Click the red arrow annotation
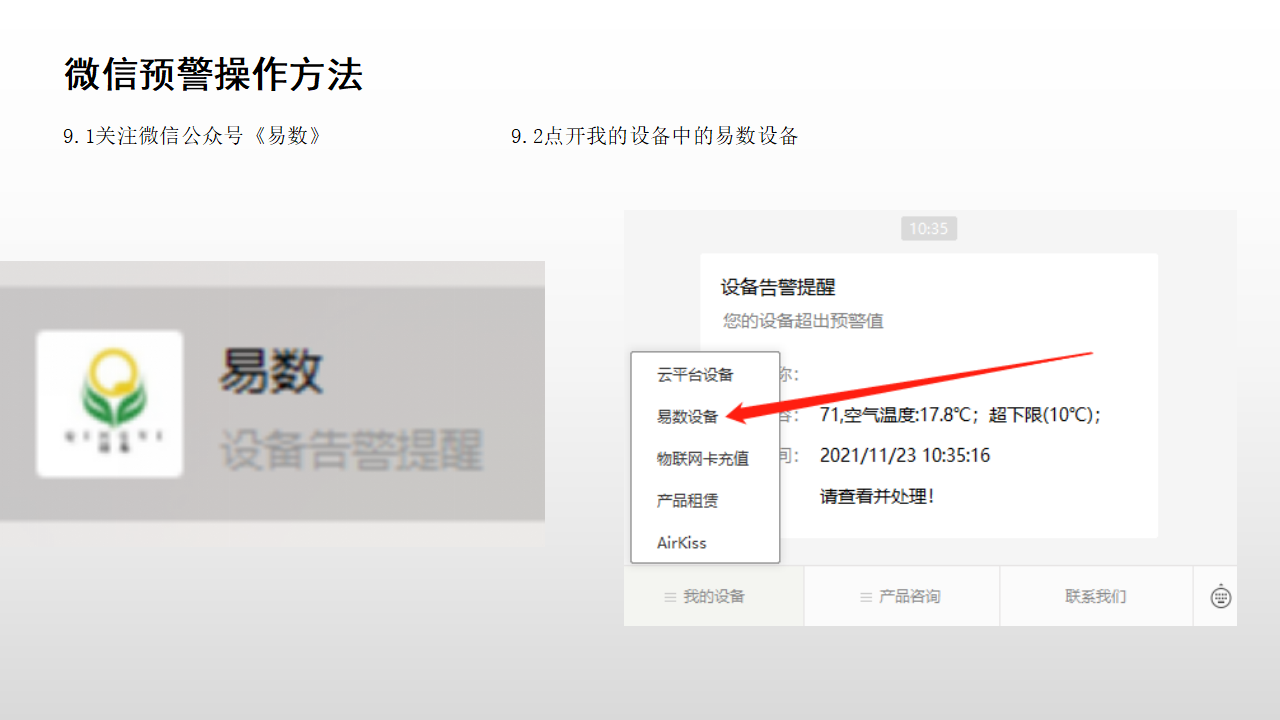 click(910, 383)
